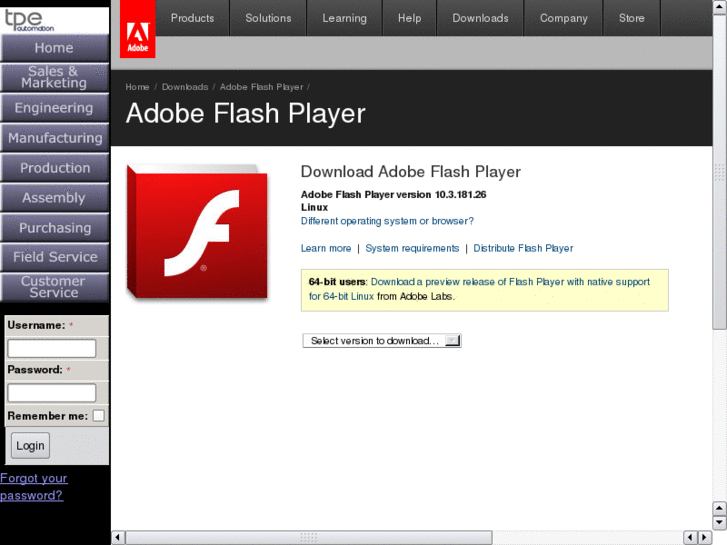Open the Products menu
This screenshot has width=727, height=545.
pyautogui.click(x=192, y=18)
